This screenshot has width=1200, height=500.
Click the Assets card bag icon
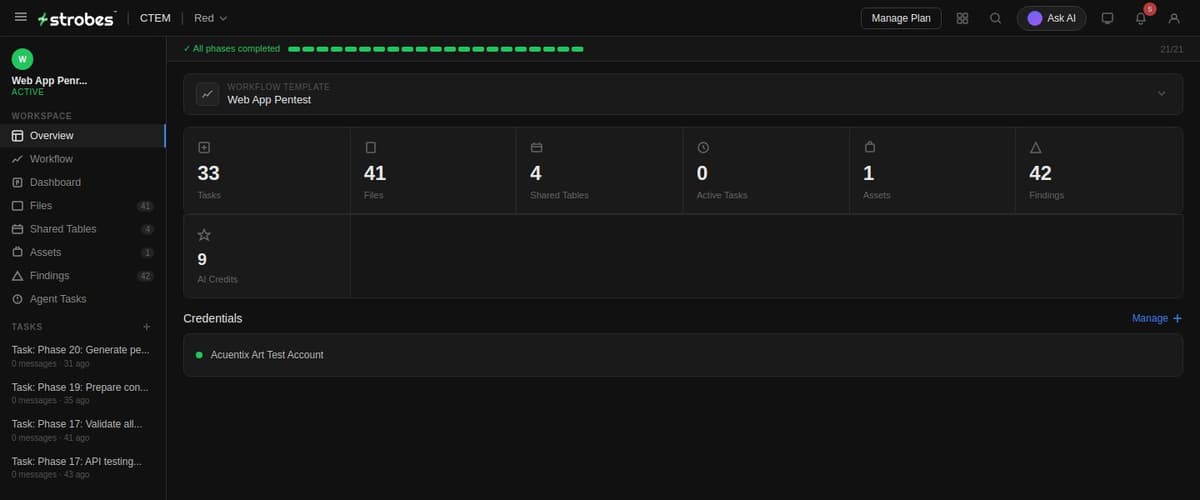pyautogui.click(x=869, y=147)
